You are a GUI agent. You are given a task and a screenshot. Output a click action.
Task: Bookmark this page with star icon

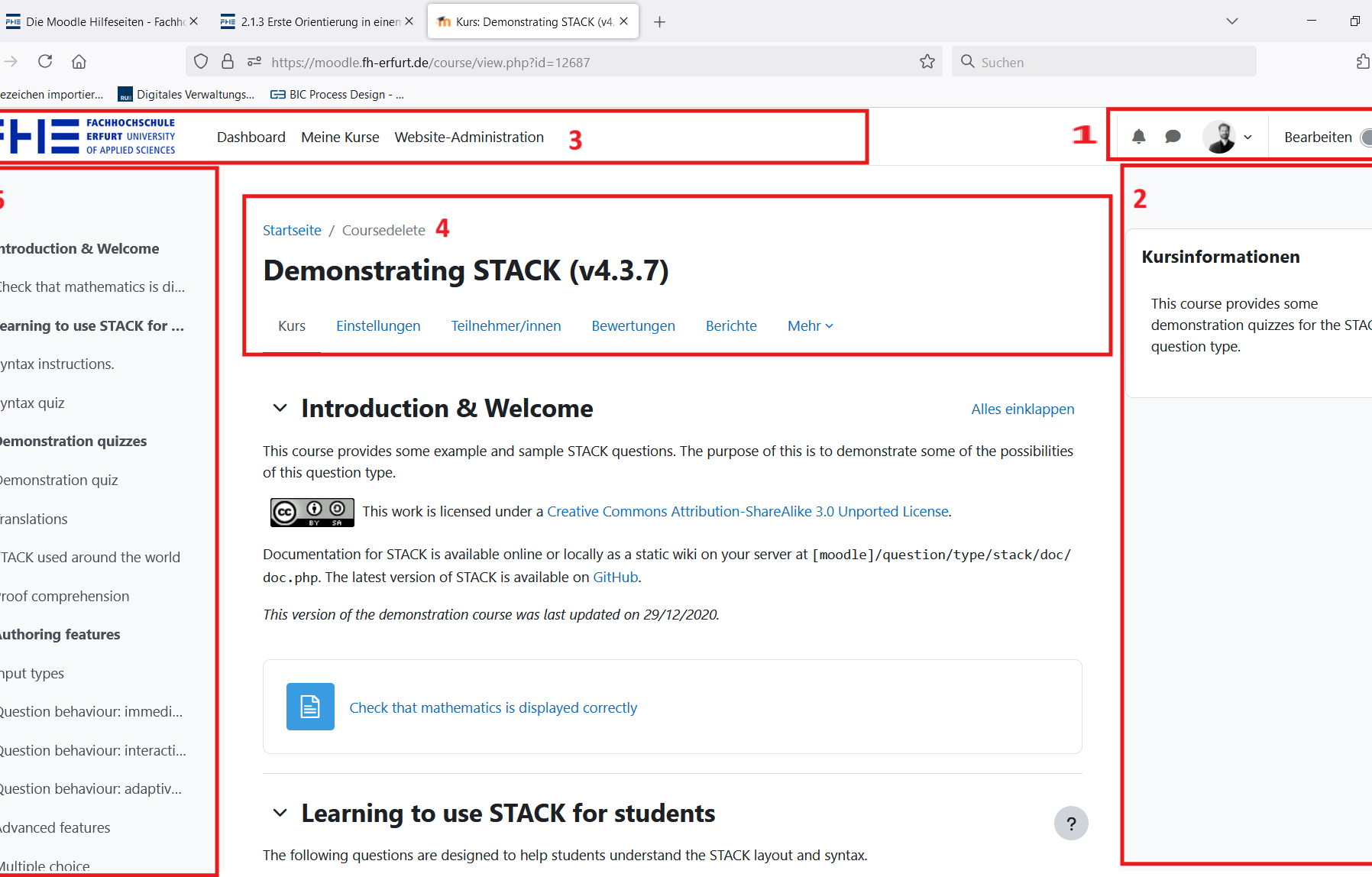point(927,62)
